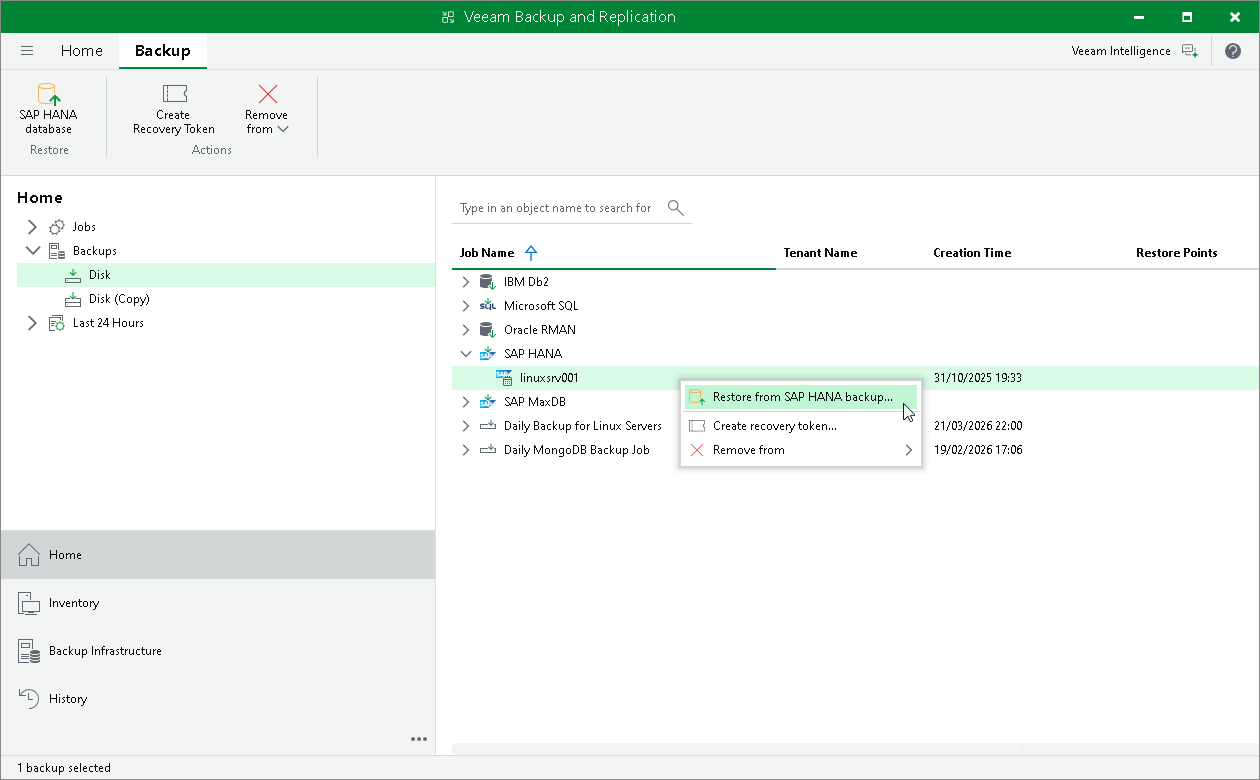The height and width of the screenshot is (780, 1260).
Task: Click the SAP HANA database restore icon
Action: coord(49,94)
